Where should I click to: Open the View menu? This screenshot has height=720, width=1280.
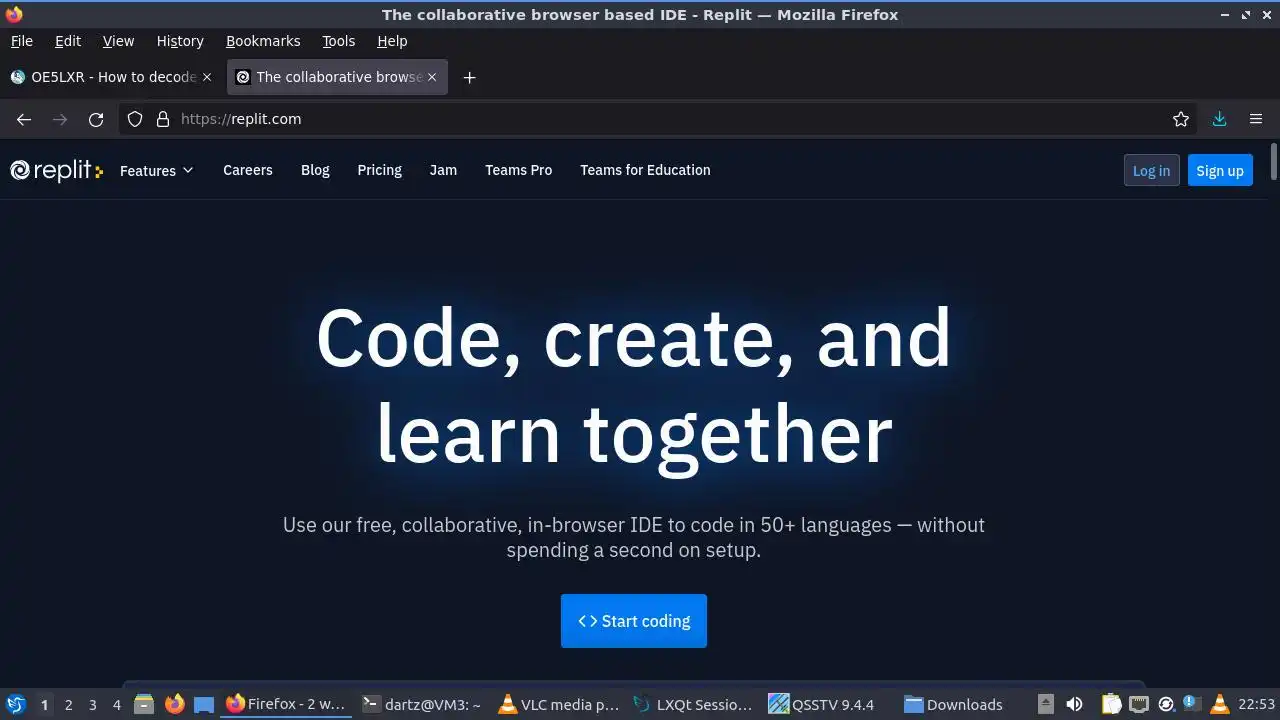(118, 41)
